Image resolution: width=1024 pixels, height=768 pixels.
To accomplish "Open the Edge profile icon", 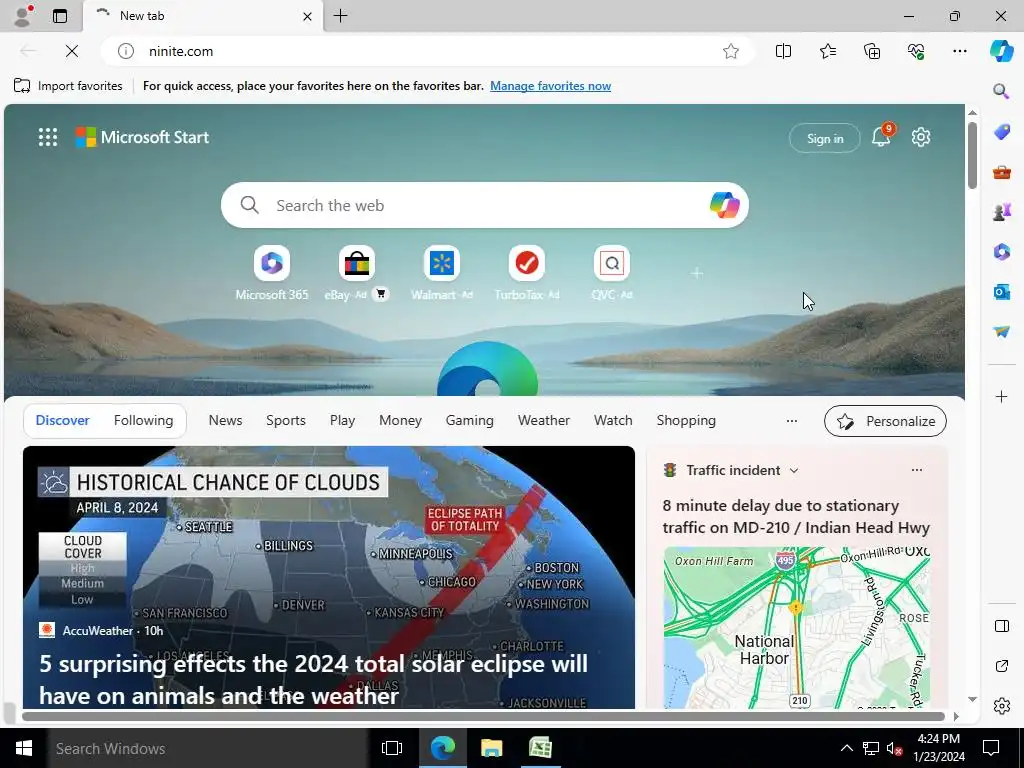I will [24, 16].
